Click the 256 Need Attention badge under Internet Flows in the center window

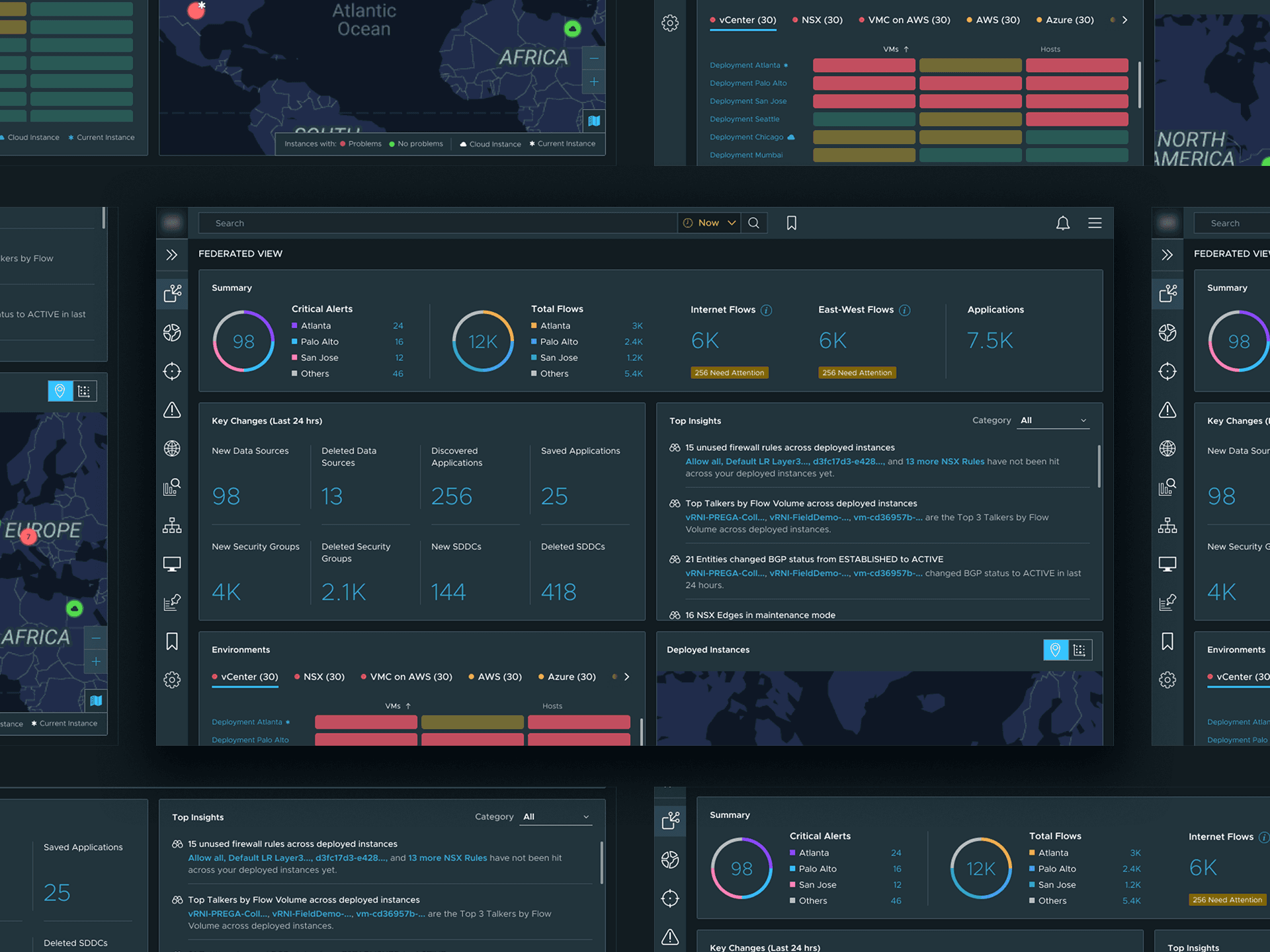click(x=730, y=373)
